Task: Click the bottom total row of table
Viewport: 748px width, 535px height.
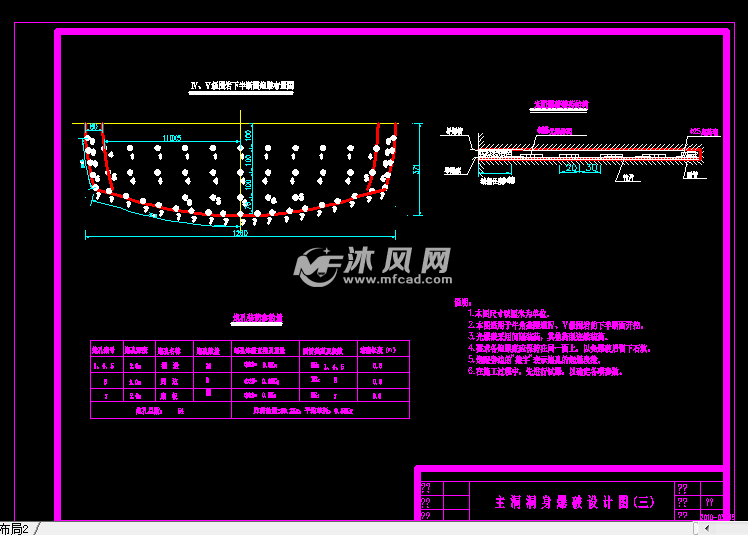Action: pos(250,410)
